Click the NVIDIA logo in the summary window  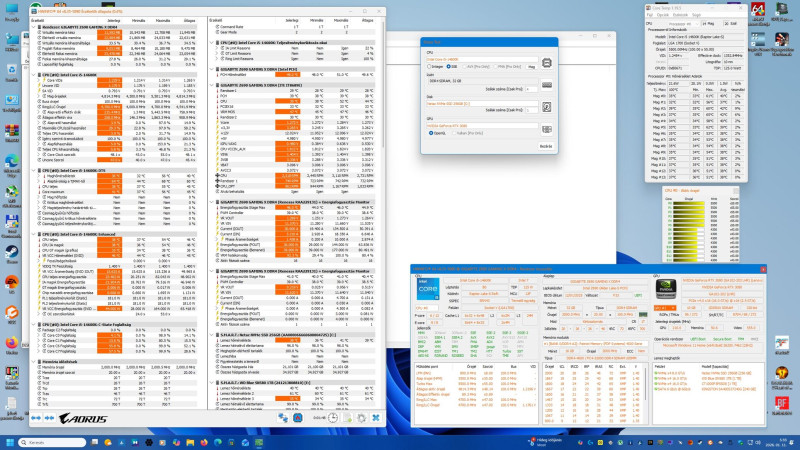click(665, 289)
